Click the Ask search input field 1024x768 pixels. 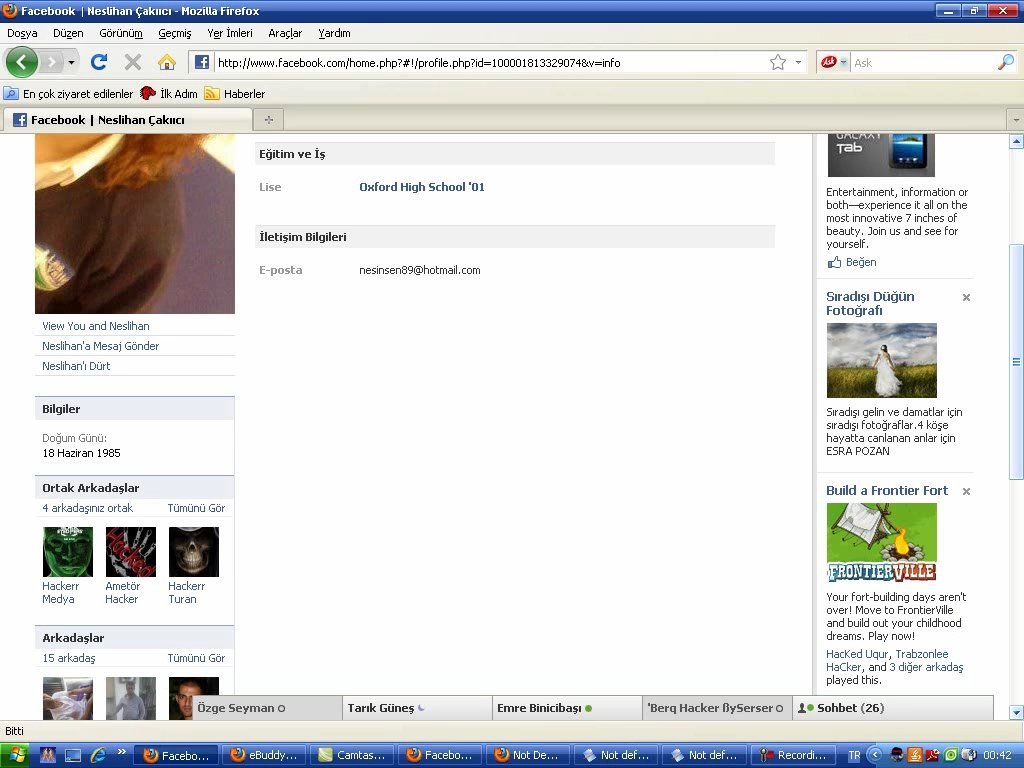tap(923, 63)
